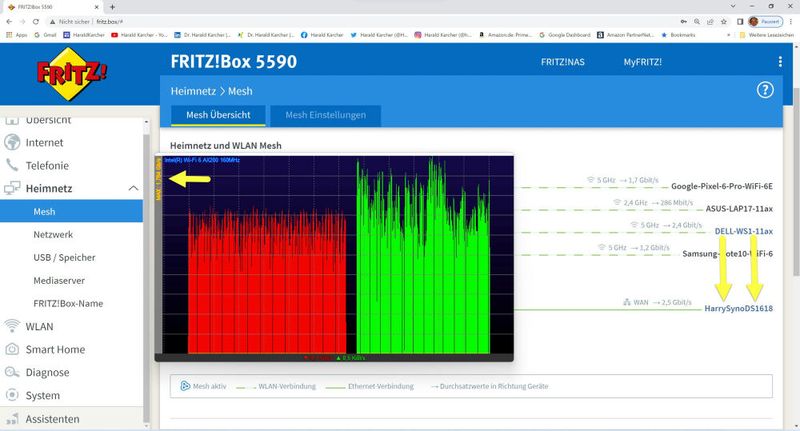Click the Diagnose magnifier icon

tap(12, 372)
